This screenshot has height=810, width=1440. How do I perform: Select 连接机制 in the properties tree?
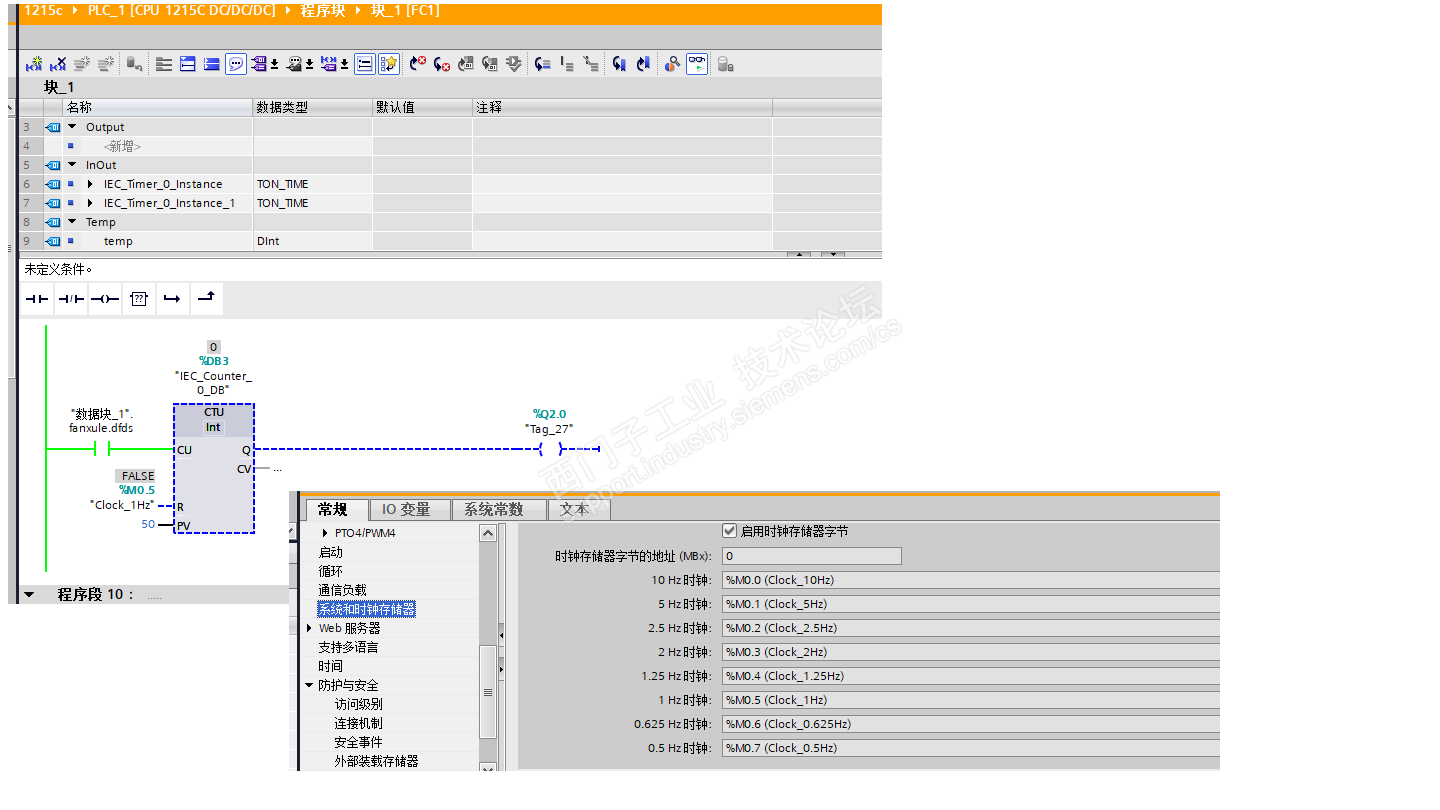[358, 723]
